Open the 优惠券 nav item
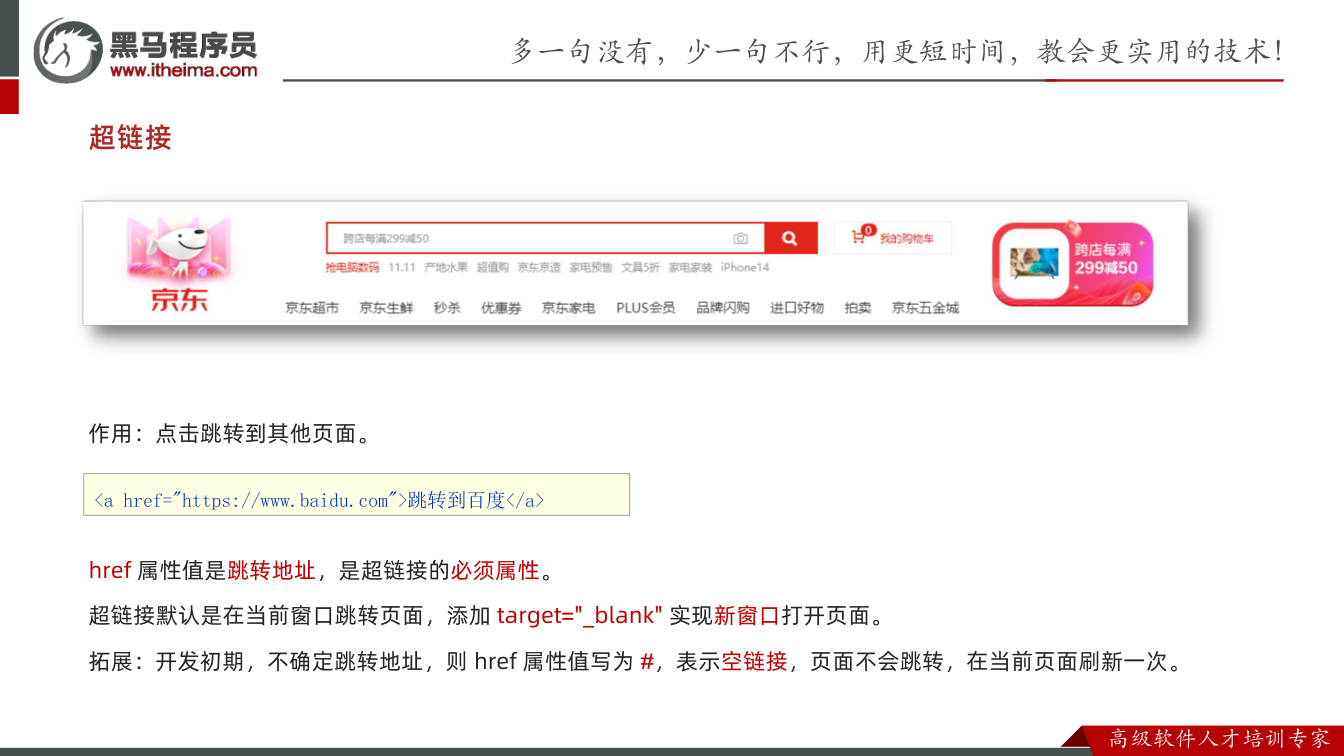Viewport: 1344px width, 756px height. coord(501,308)
